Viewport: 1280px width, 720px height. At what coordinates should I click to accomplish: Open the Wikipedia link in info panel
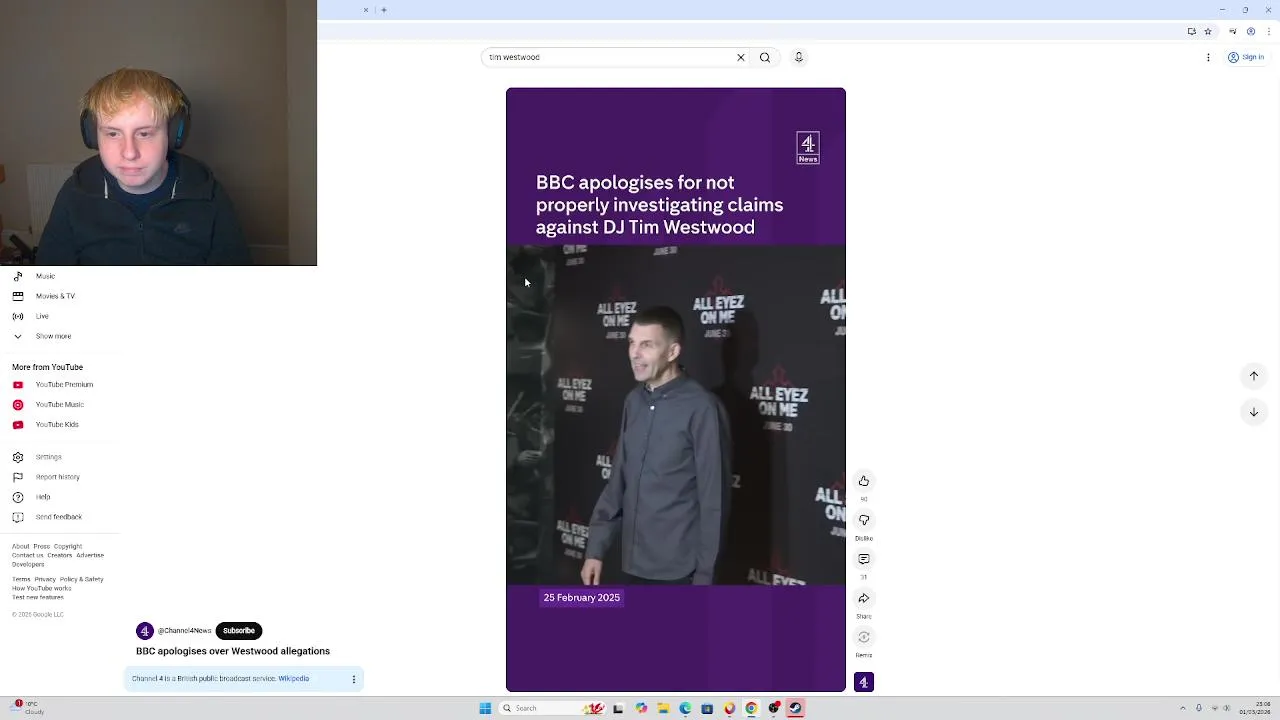(x=294, y=679)
